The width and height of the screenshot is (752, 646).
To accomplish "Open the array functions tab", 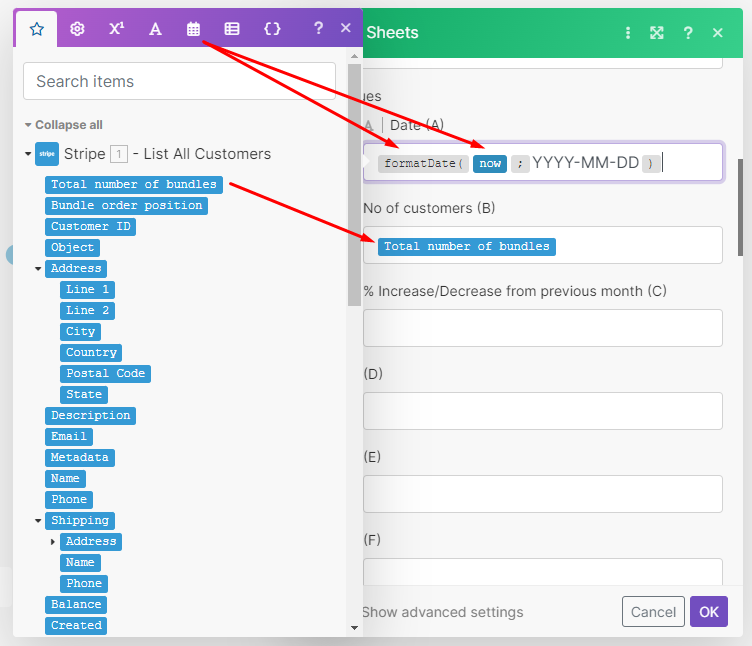I will tap(232, 29).
